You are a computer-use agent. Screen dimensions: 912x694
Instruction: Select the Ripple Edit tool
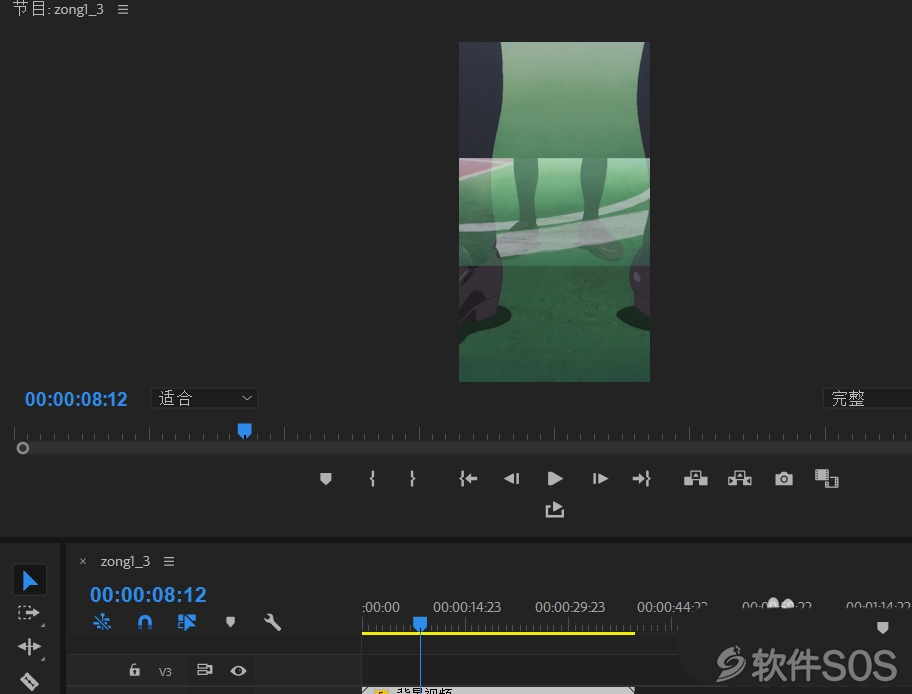pyautogui.click(x=29, y=646)
